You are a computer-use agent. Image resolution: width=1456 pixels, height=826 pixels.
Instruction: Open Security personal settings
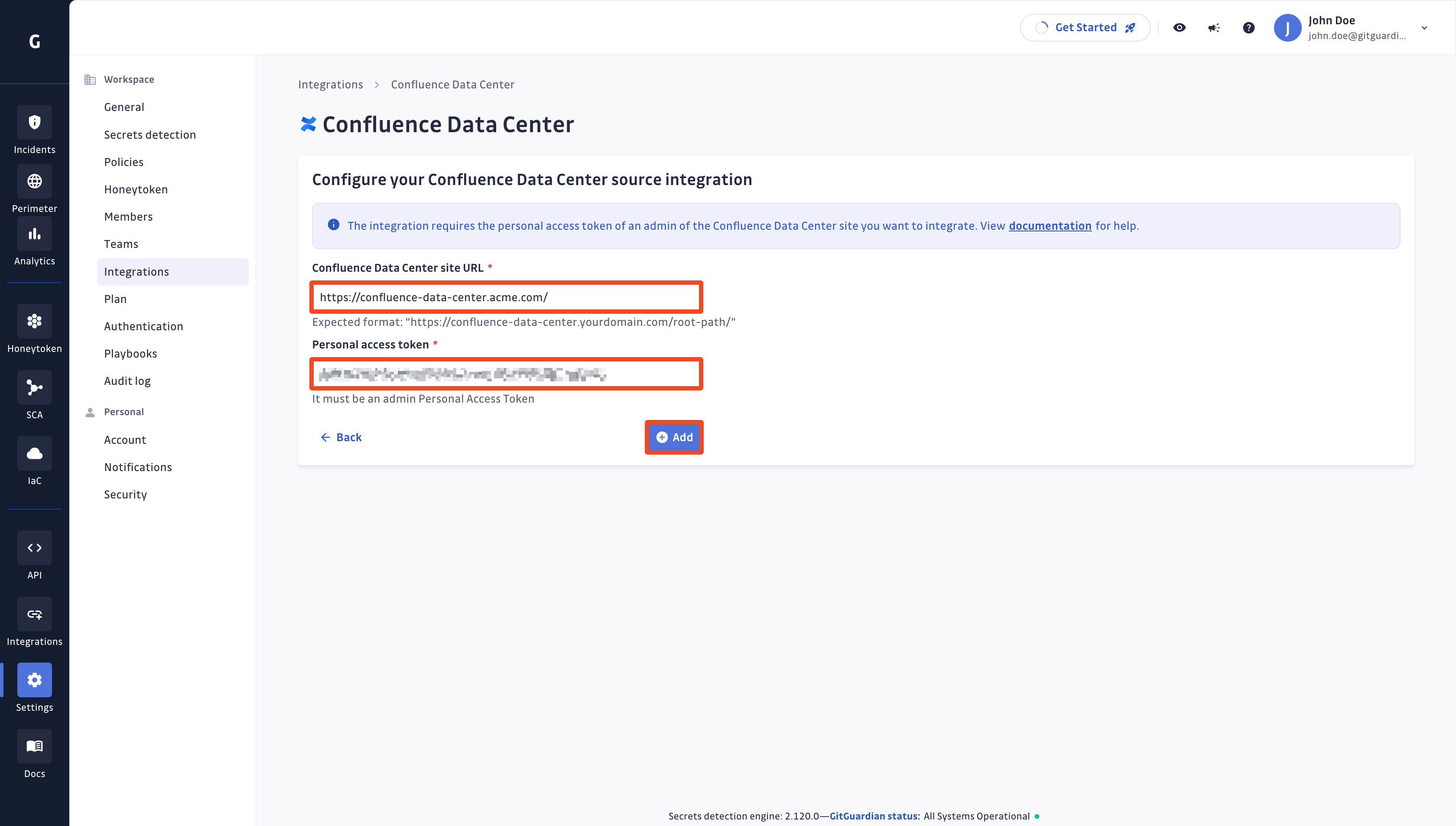click(172, 494)
